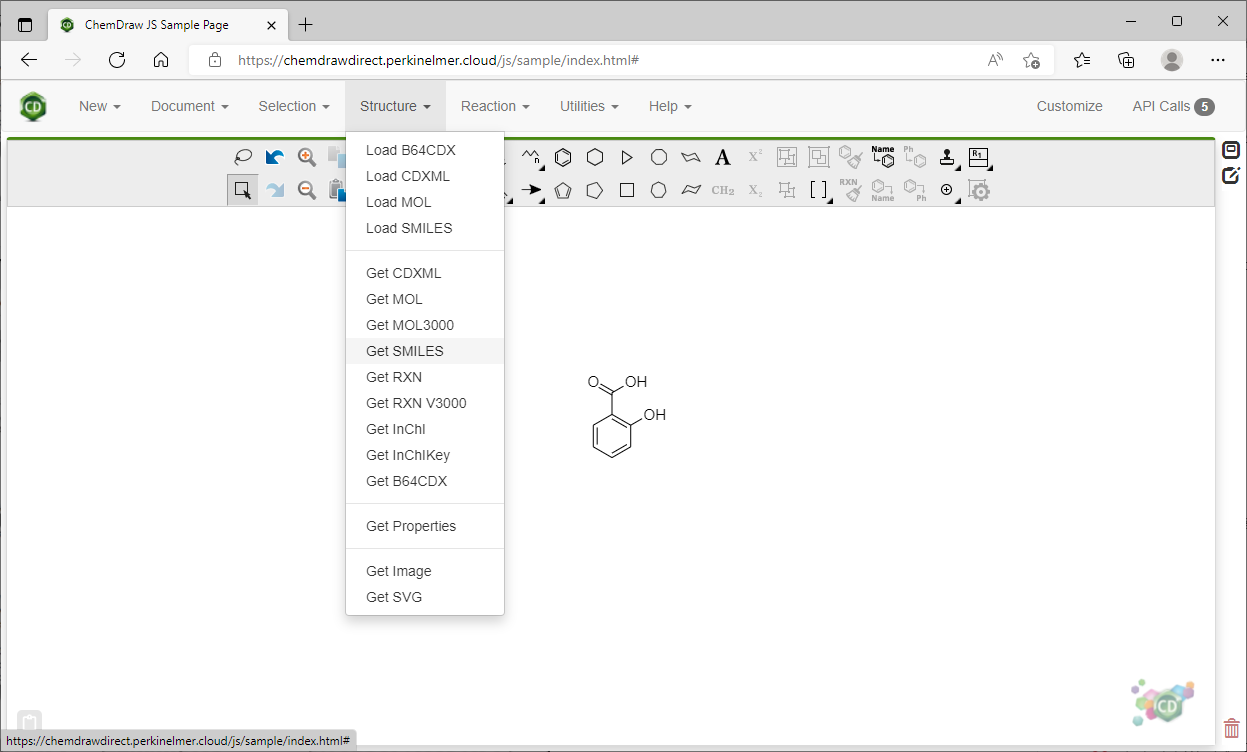Click the trash can icon at bottom right
Screen dimensions: 1247x752
1232,729
